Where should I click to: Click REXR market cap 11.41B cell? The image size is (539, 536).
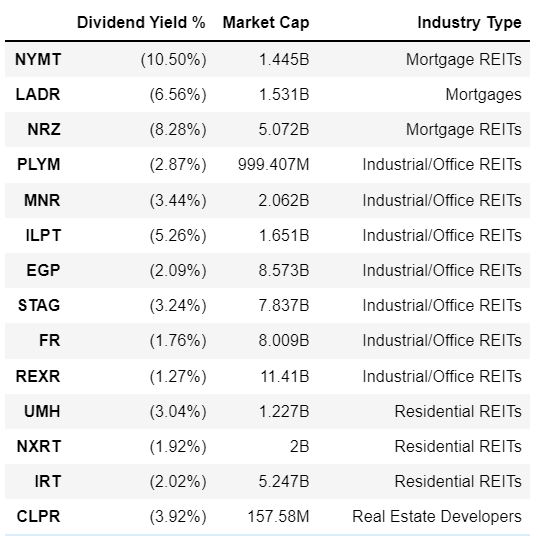(285, 376)
